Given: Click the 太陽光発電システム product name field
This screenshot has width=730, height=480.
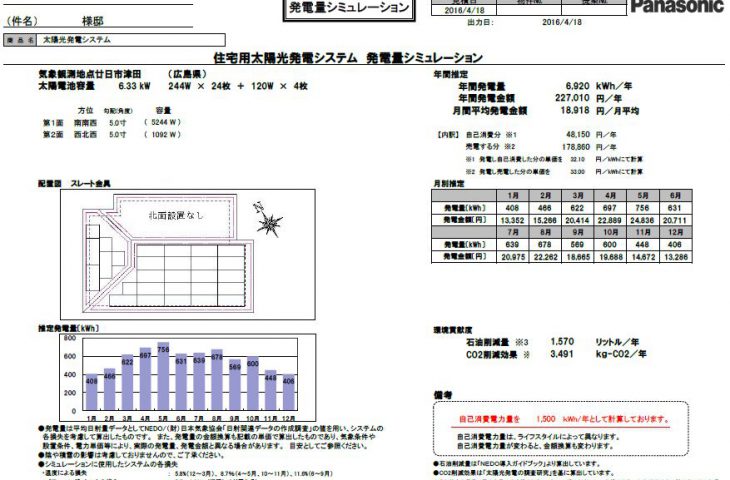Looking at the screenshot, I should click(x=131, y=40).
